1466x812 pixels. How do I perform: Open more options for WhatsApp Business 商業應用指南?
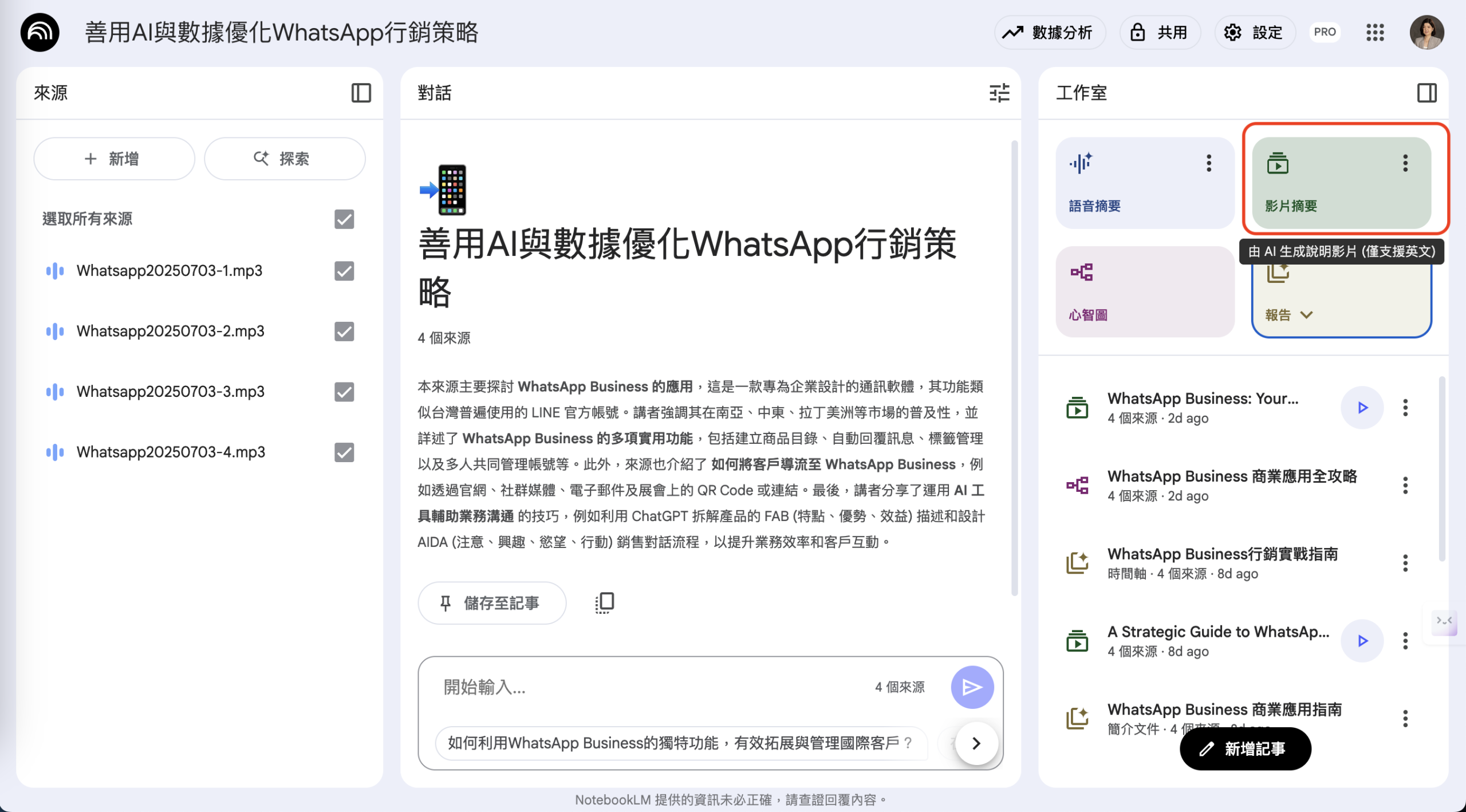(1405, 719)
